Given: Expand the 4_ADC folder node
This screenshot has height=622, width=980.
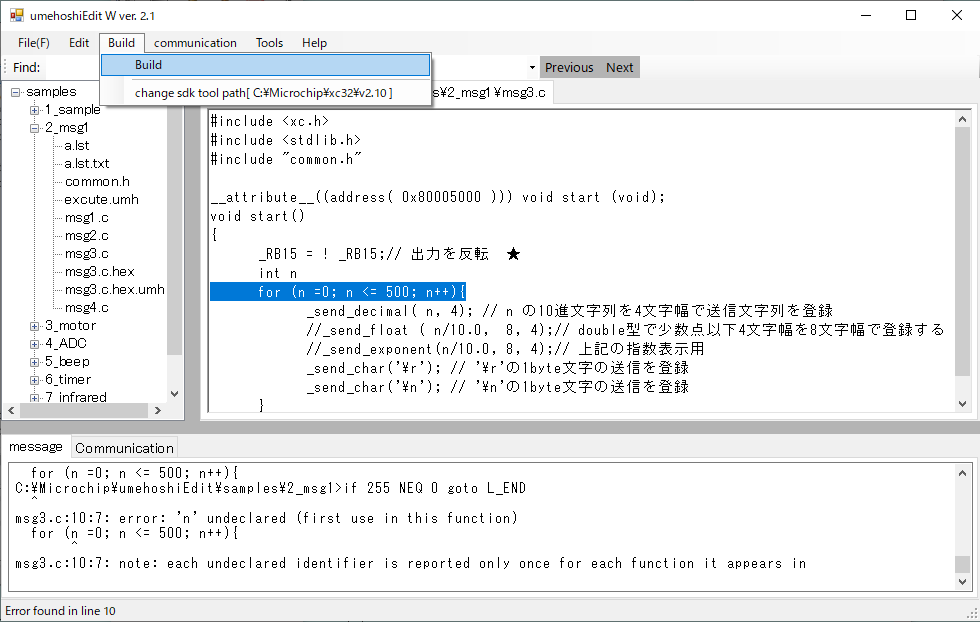Looking at the screenshot, I should (x=35, y=344).
